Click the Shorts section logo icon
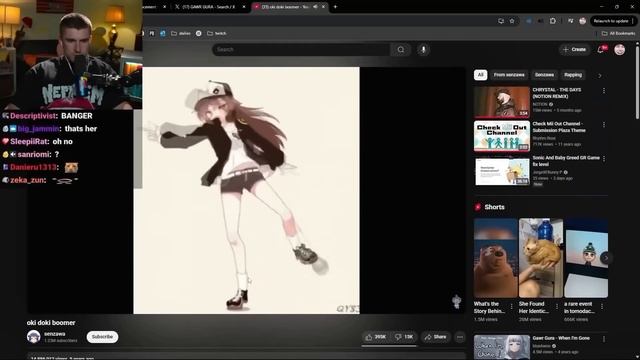 click(478, 207)
